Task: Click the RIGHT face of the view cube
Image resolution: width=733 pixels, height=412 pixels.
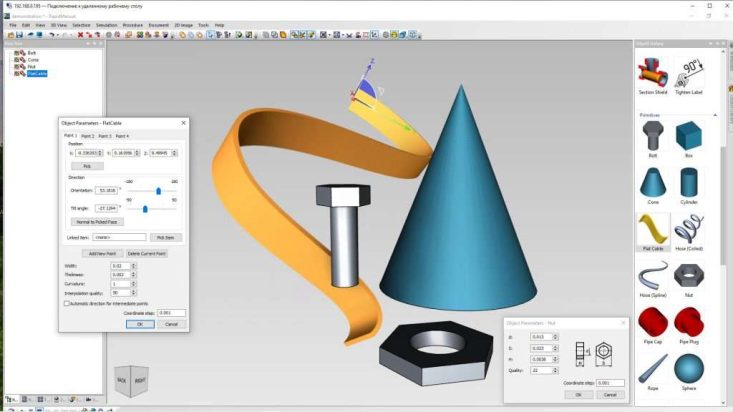Action: [140, 380]
